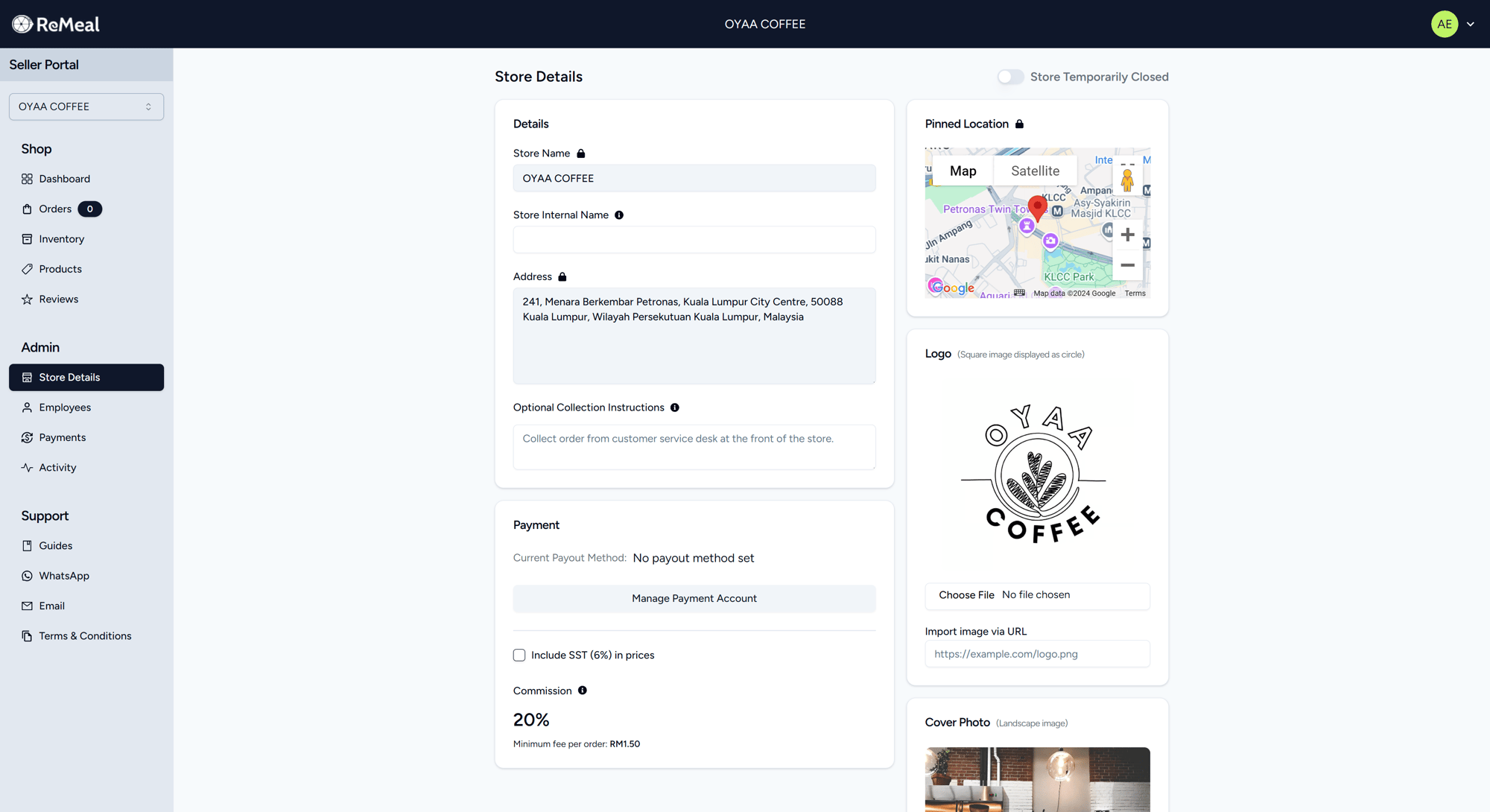1490x812 pixels.
Task: Click the Store Internal Name info icon
Action: click(x=619, y=215)
